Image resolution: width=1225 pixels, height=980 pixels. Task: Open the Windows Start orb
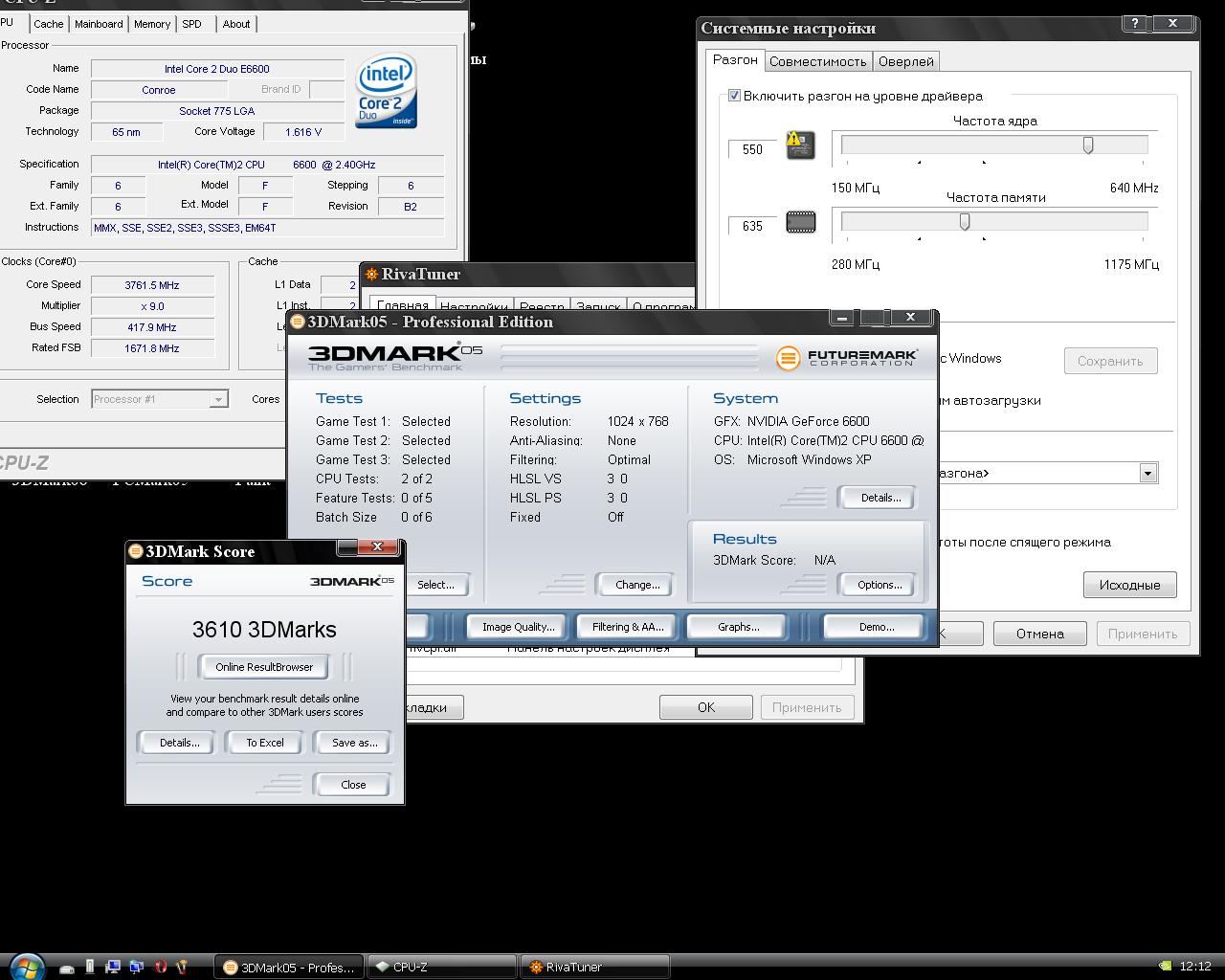[x=27, y=966]
